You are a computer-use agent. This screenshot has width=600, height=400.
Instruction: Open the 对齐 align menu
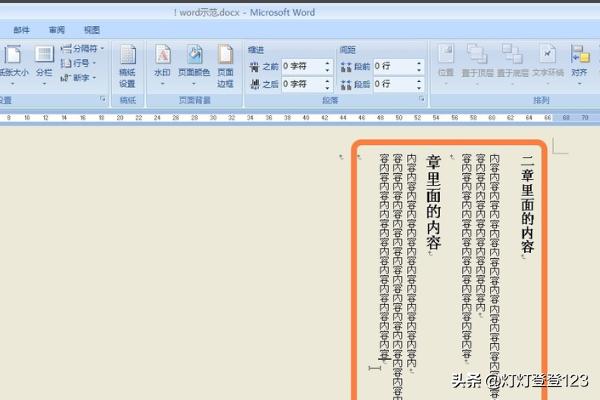579,64
